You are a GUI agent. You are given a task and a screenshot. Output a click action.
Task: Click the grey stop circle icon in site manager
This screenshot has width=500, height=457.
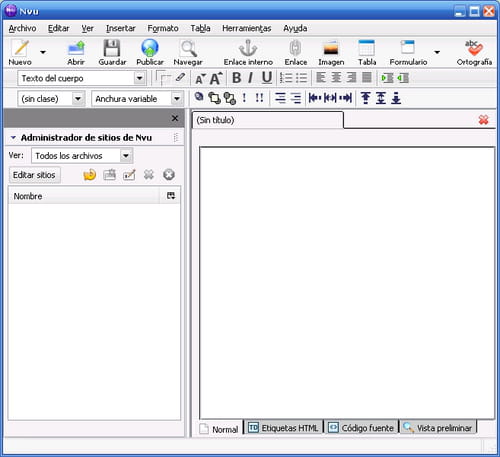(x=169, y=175)
